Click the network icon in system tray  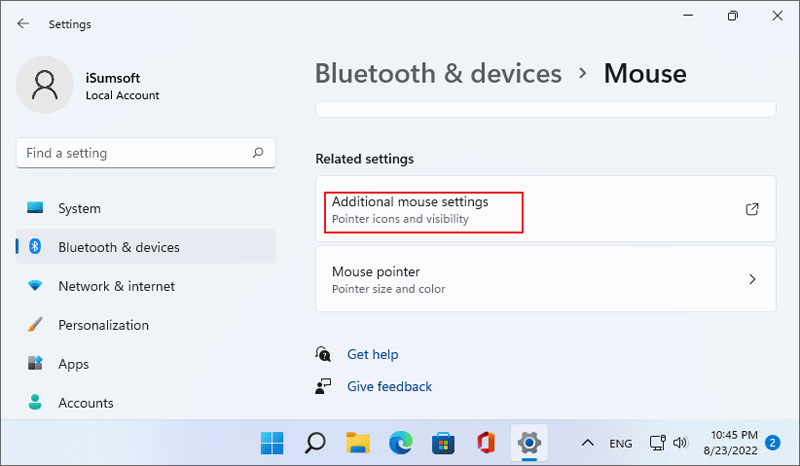pos(657,443)
